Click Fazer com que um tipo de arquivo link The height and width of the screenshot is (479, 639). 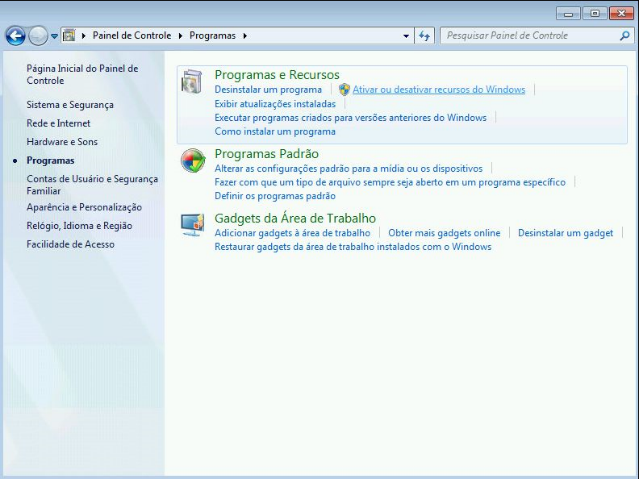click(390, 182)
